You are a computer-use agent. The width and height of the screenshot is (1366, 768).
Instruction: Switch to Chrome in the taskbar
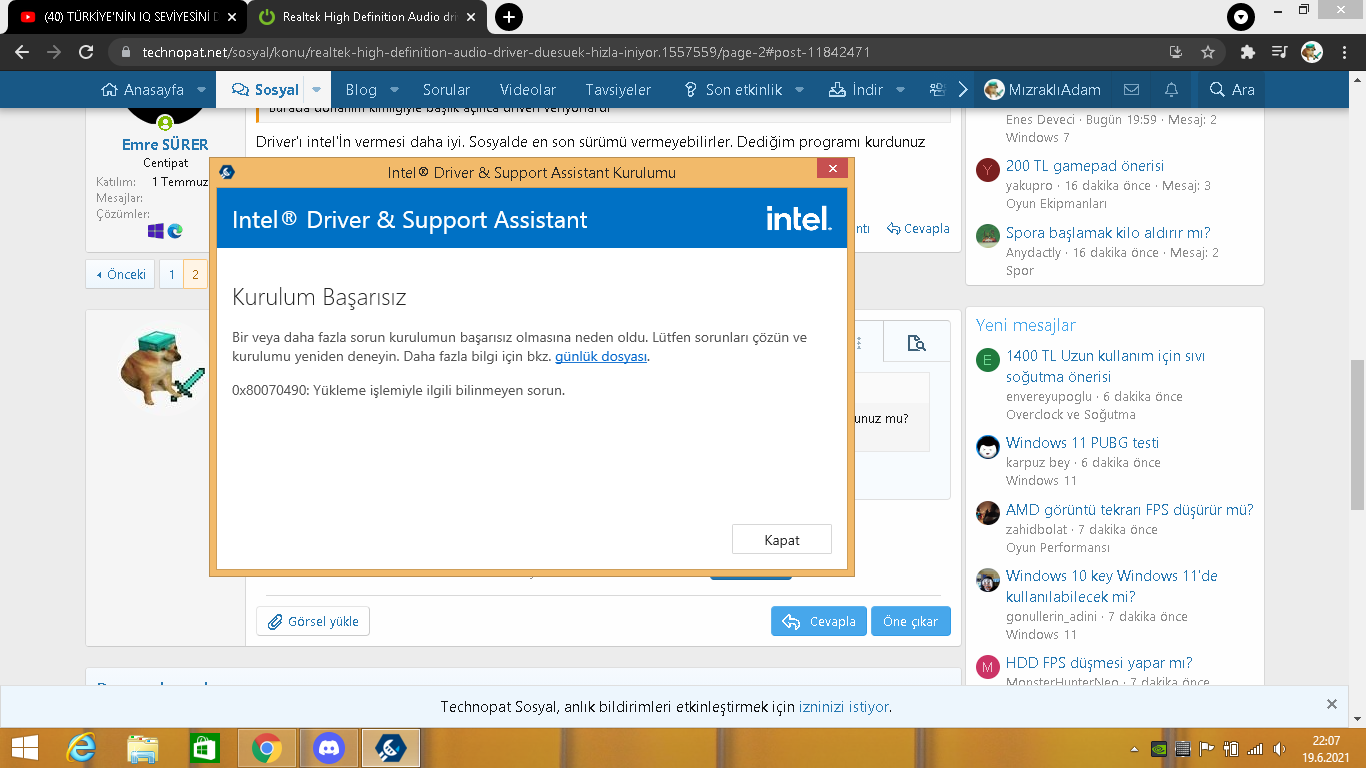(267, 747)
